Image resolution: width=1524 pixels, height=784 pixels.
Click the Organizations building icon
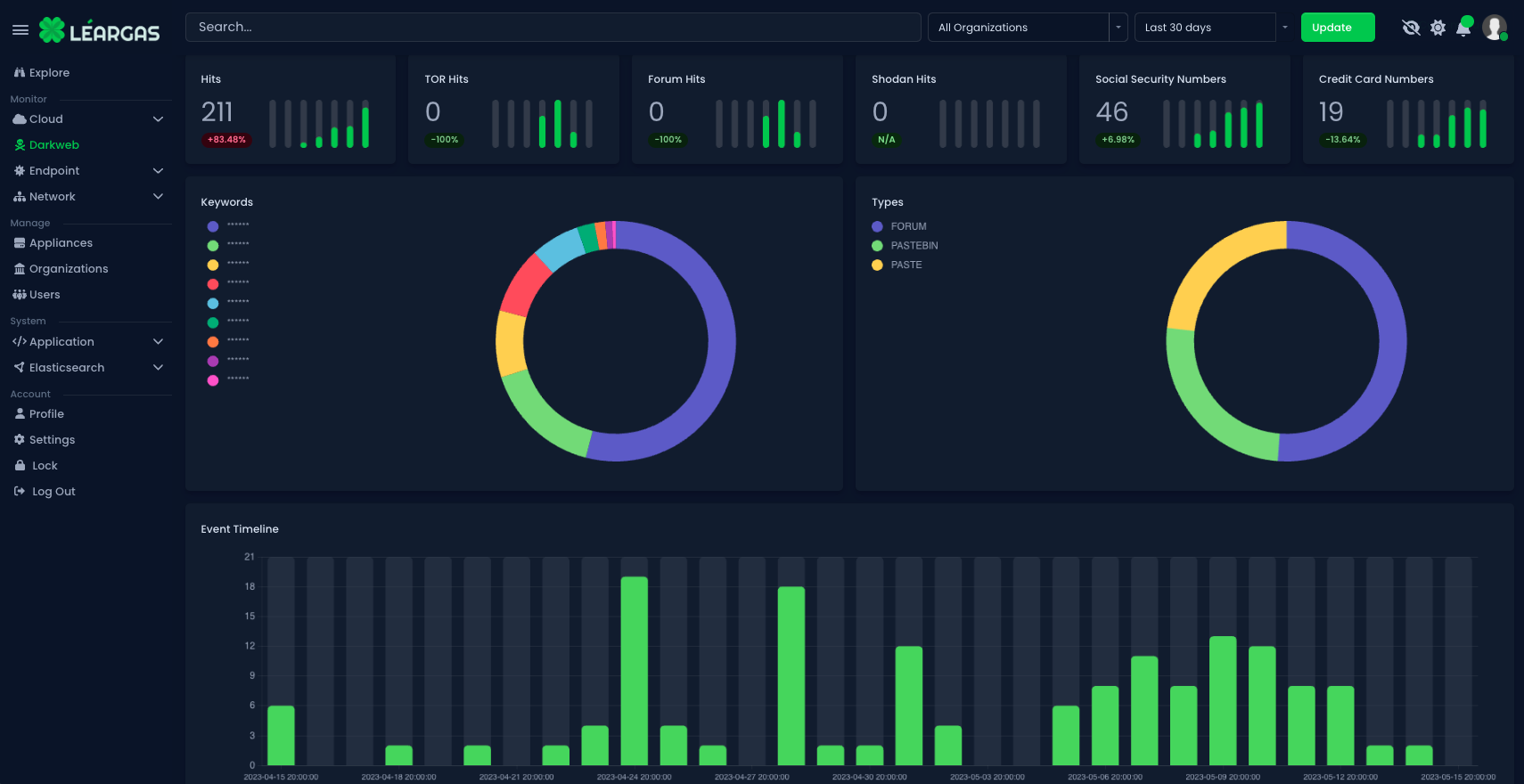point(20,269)
